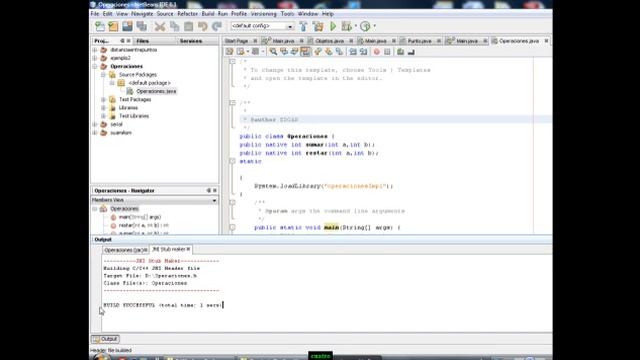640x360 pixels.
Task: Click the Redo arrow icon
Action: click(217, 27)
